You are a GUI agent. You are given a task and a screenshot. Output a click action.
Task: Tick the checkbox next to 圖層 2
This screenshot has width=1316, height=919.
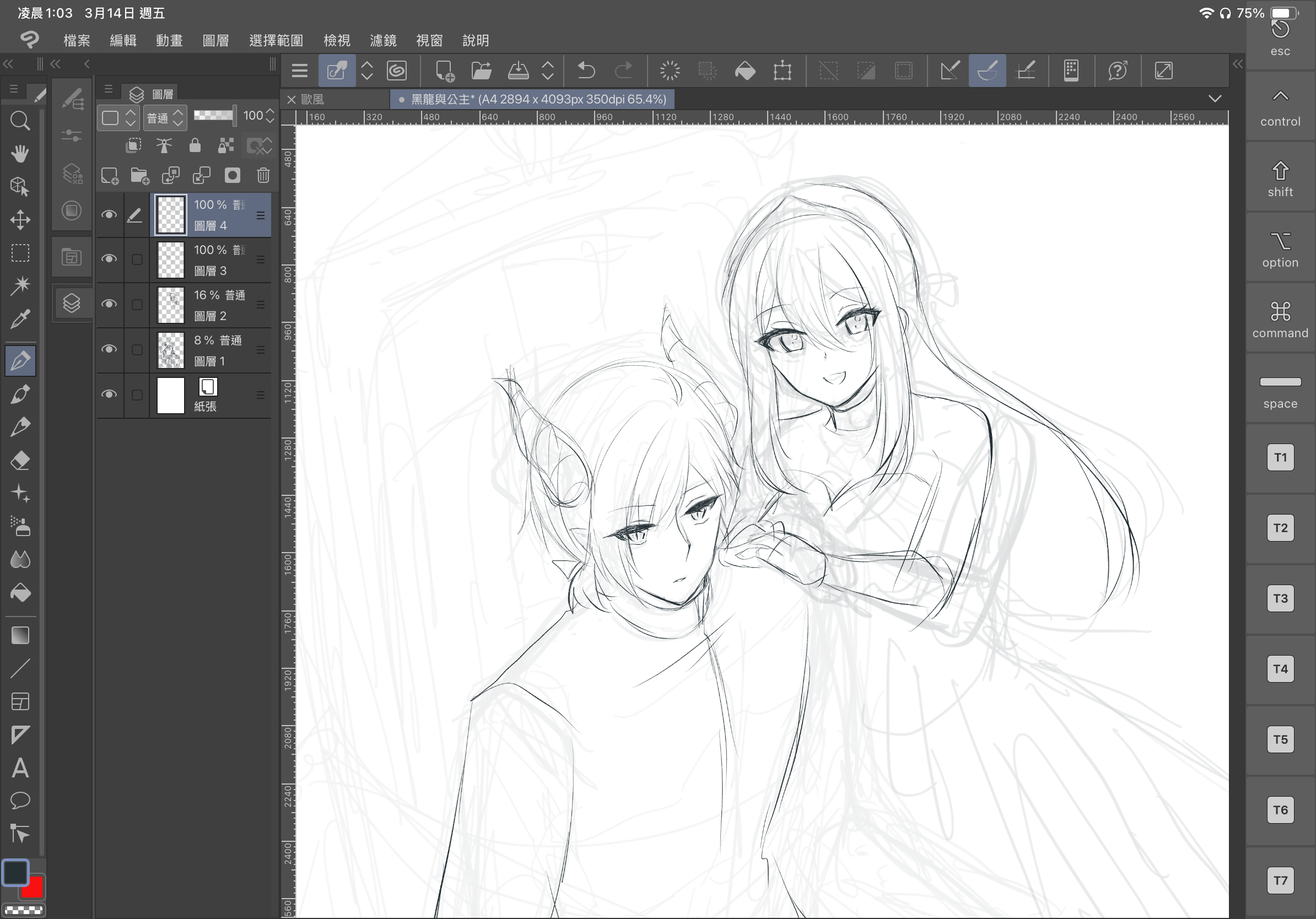click(x=137, y=305)
